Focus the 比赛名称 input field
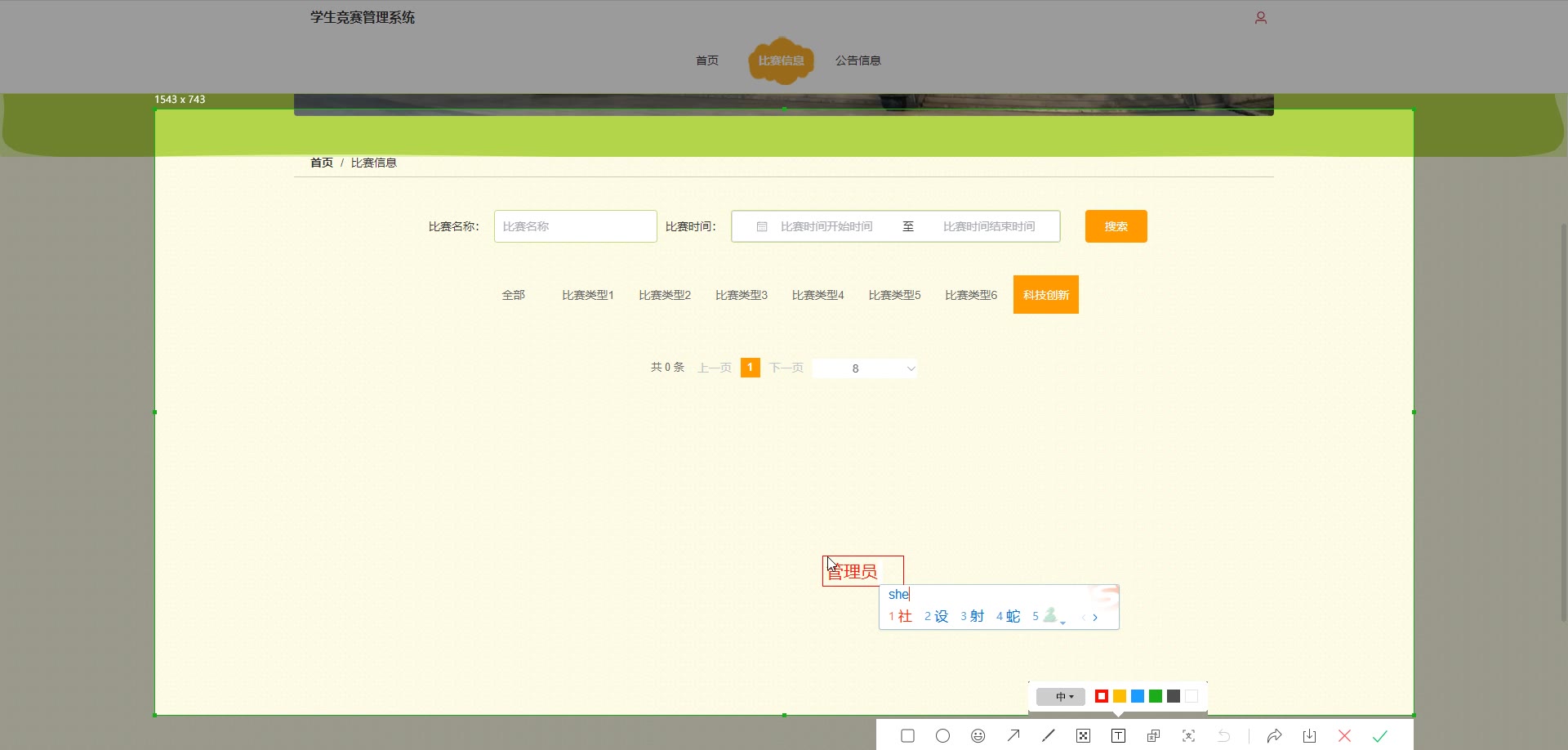The width and height of the screenshot is (1568, 750). click(576, 226)
